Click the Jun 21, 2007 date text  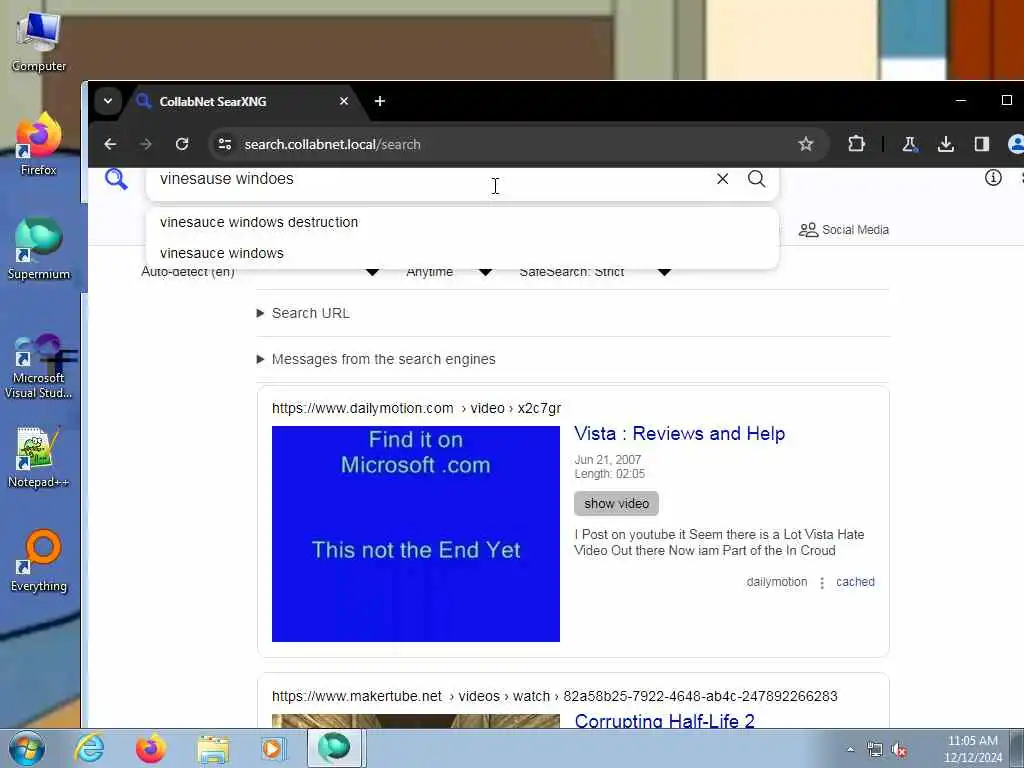pos(607,460)
